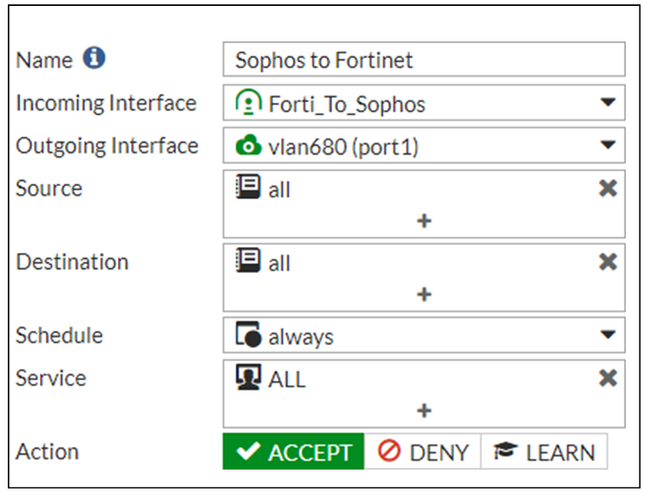The image size is (650, 498).
Task: Remove 'all' from the Source field
Action: [x=607, y=188]
